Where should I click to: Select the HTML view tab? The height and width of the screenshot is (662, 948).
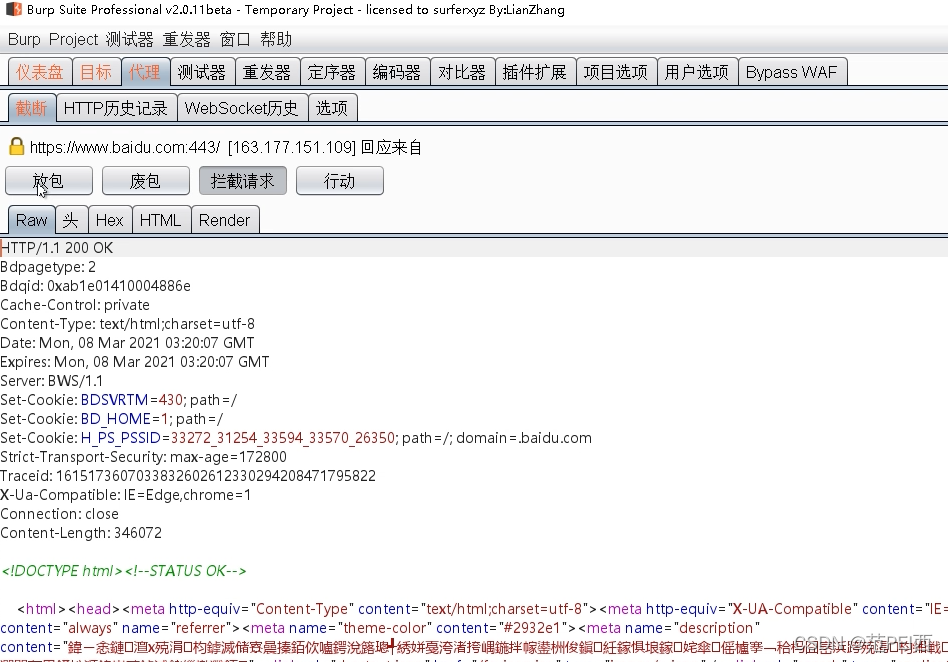click(x=161, y=220)
